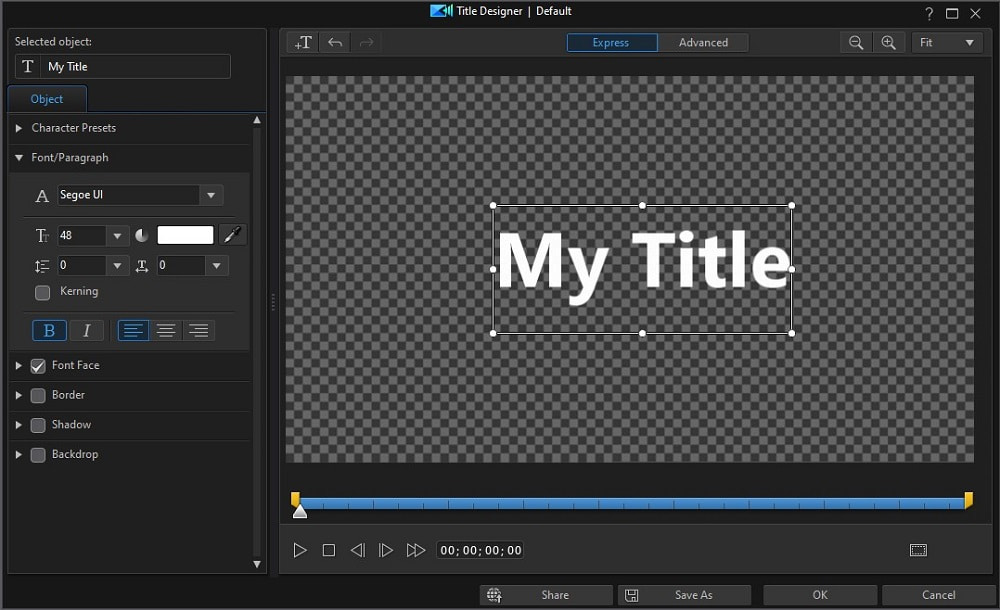Viewport: 1000px width, 610px height.
Task: Click the Zoom Out magnifier icon
Action: [x=857, y=42]
